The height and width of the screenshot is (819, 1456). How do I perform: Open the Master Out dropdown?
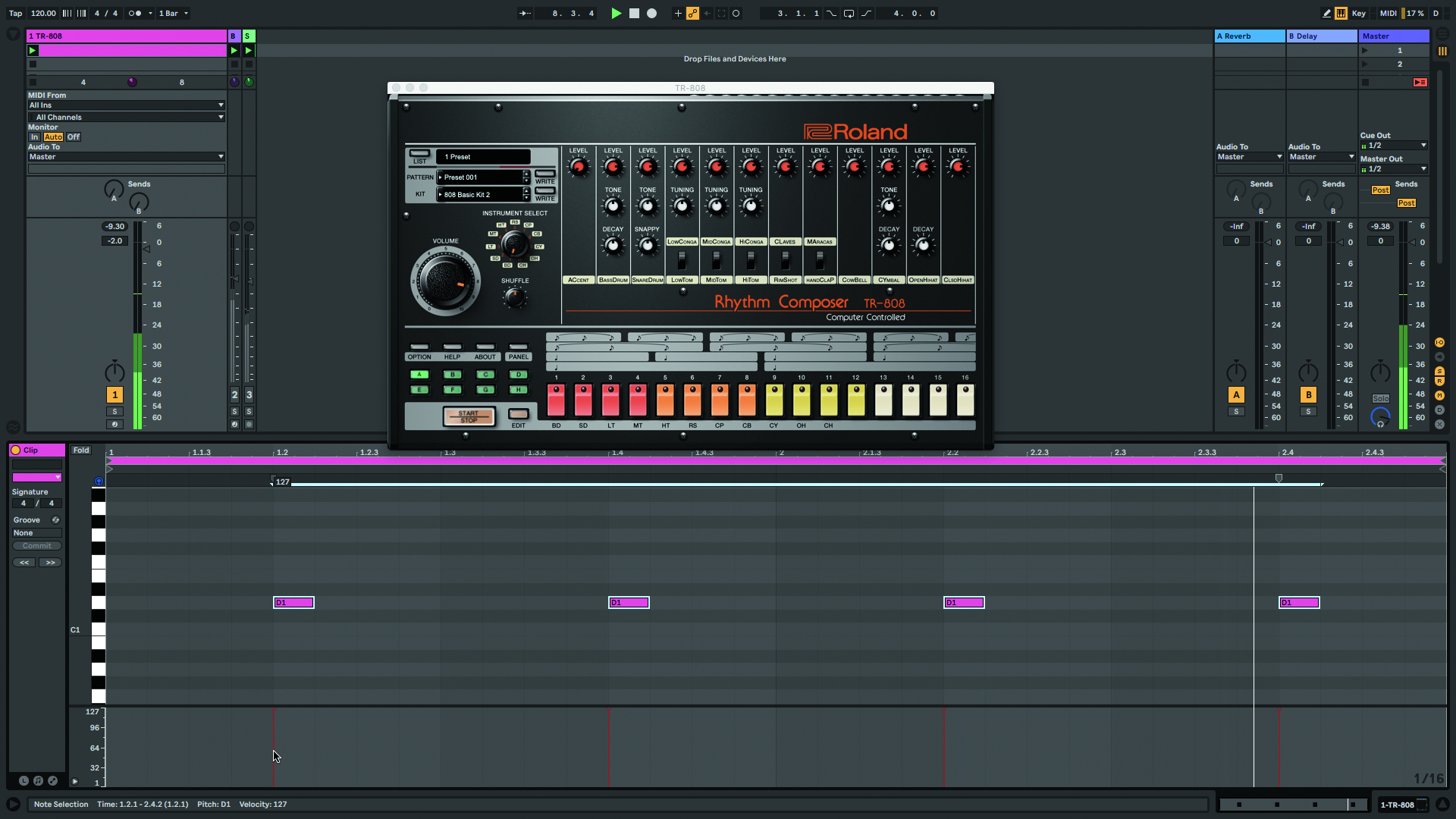pos(1394,169)
